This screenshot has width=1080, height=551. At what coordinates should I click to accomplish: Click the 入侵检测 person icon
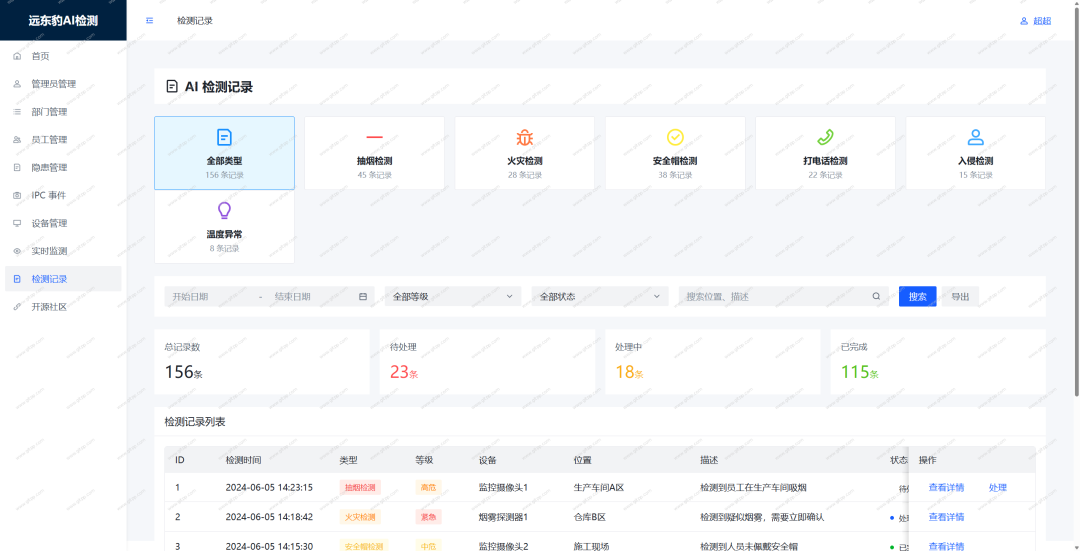pyautogui.click(x=975, y=137)
